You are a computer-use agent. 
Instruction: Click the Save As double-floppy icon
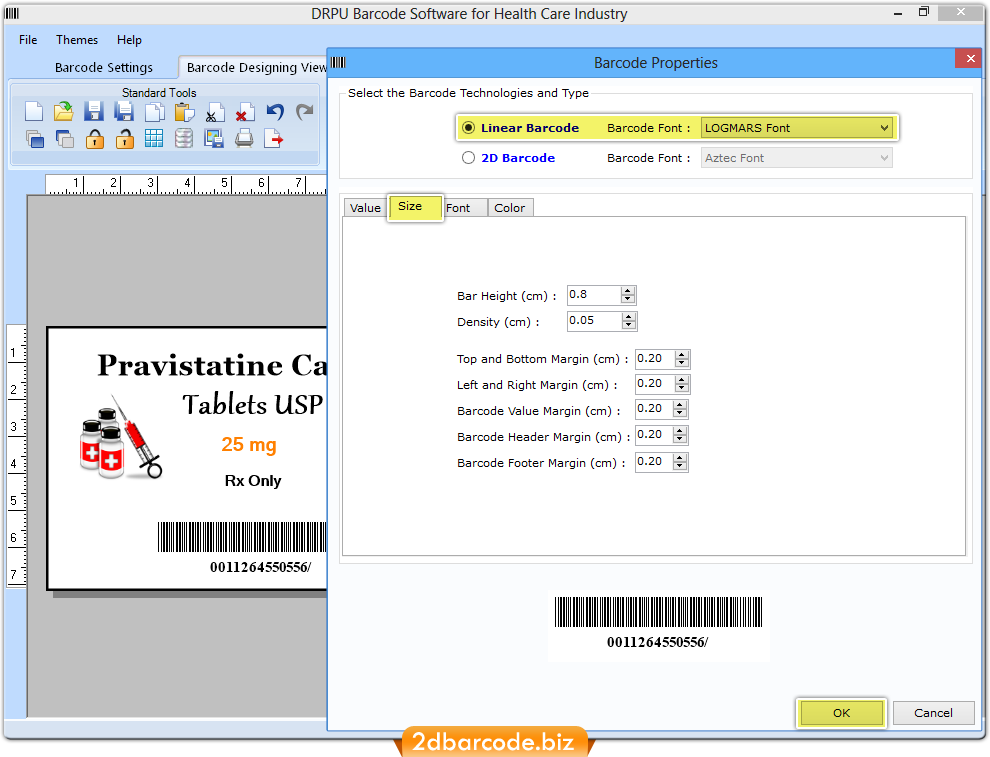pos(124,112)
